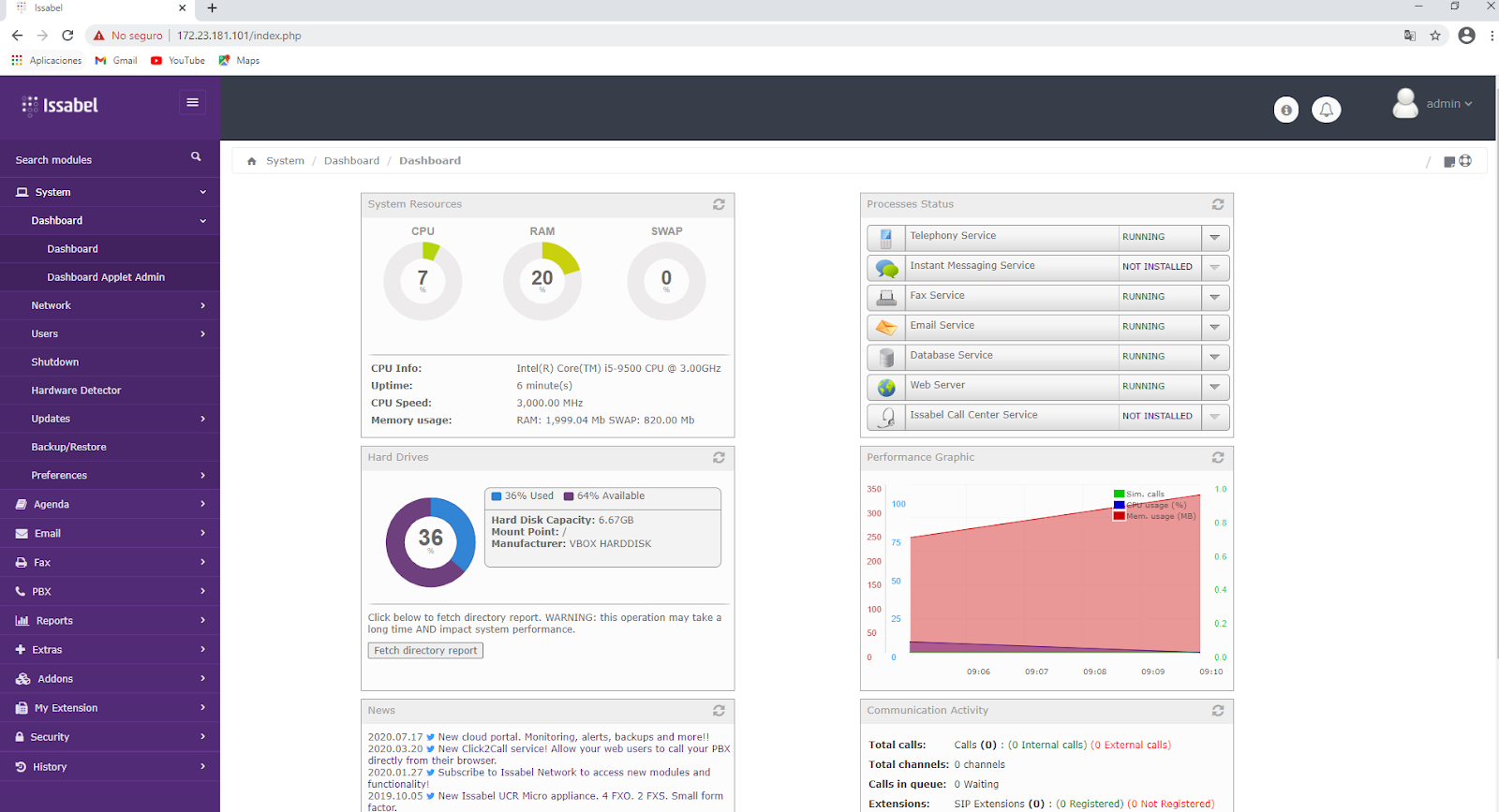Screen dimensions: 1499x812
Task: Refresh the Processes Status applet
Action: [x=1218, y=204]
